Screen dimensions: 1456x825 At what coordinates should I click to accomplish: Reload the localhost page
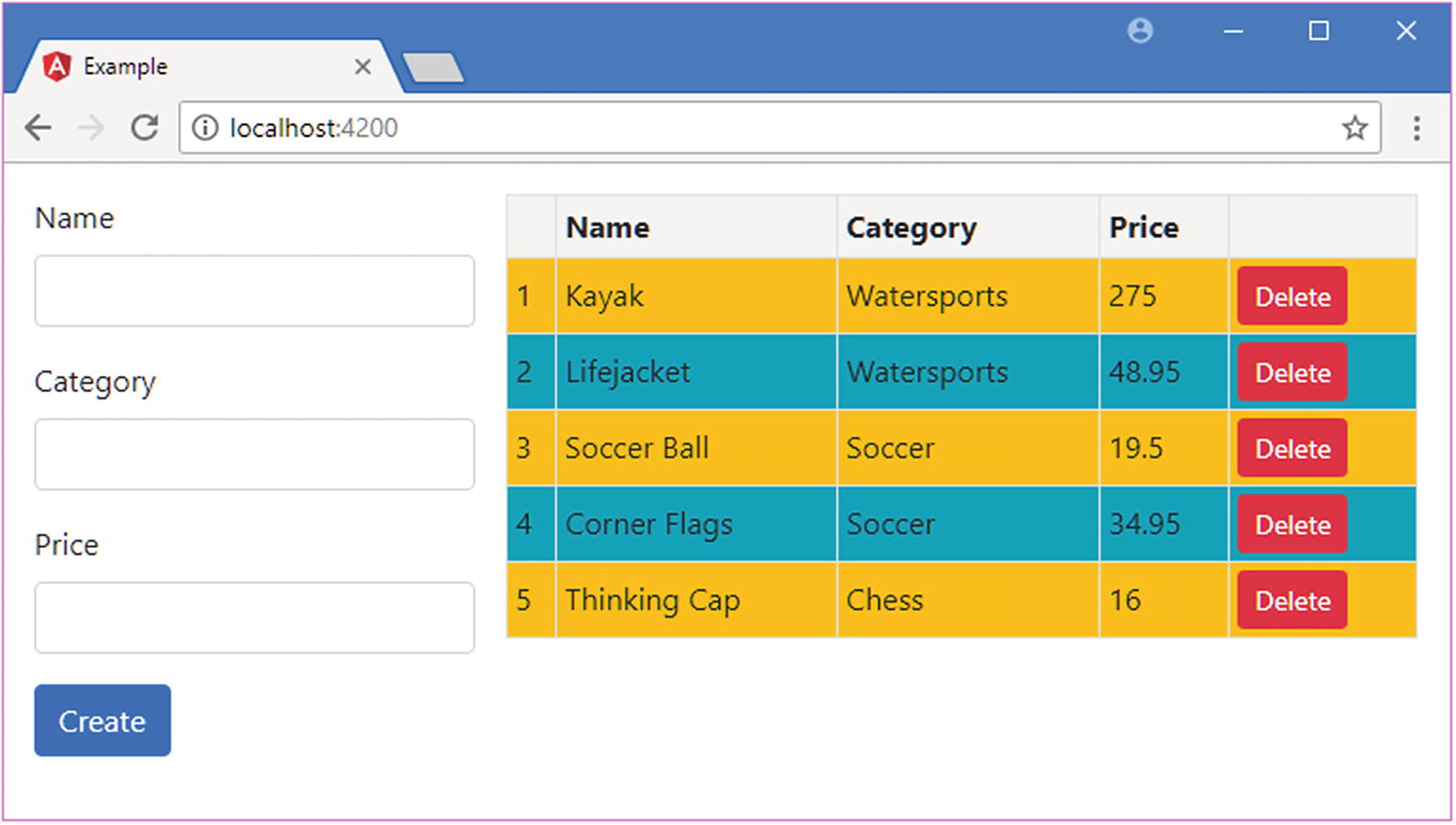click(144, 128)
